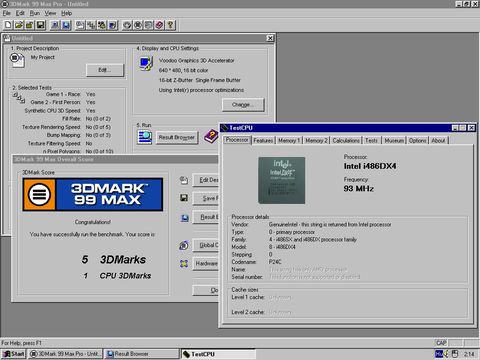Open the About tab in TestCPU
The image size is (480, 360).
click(x=438, y=141)
